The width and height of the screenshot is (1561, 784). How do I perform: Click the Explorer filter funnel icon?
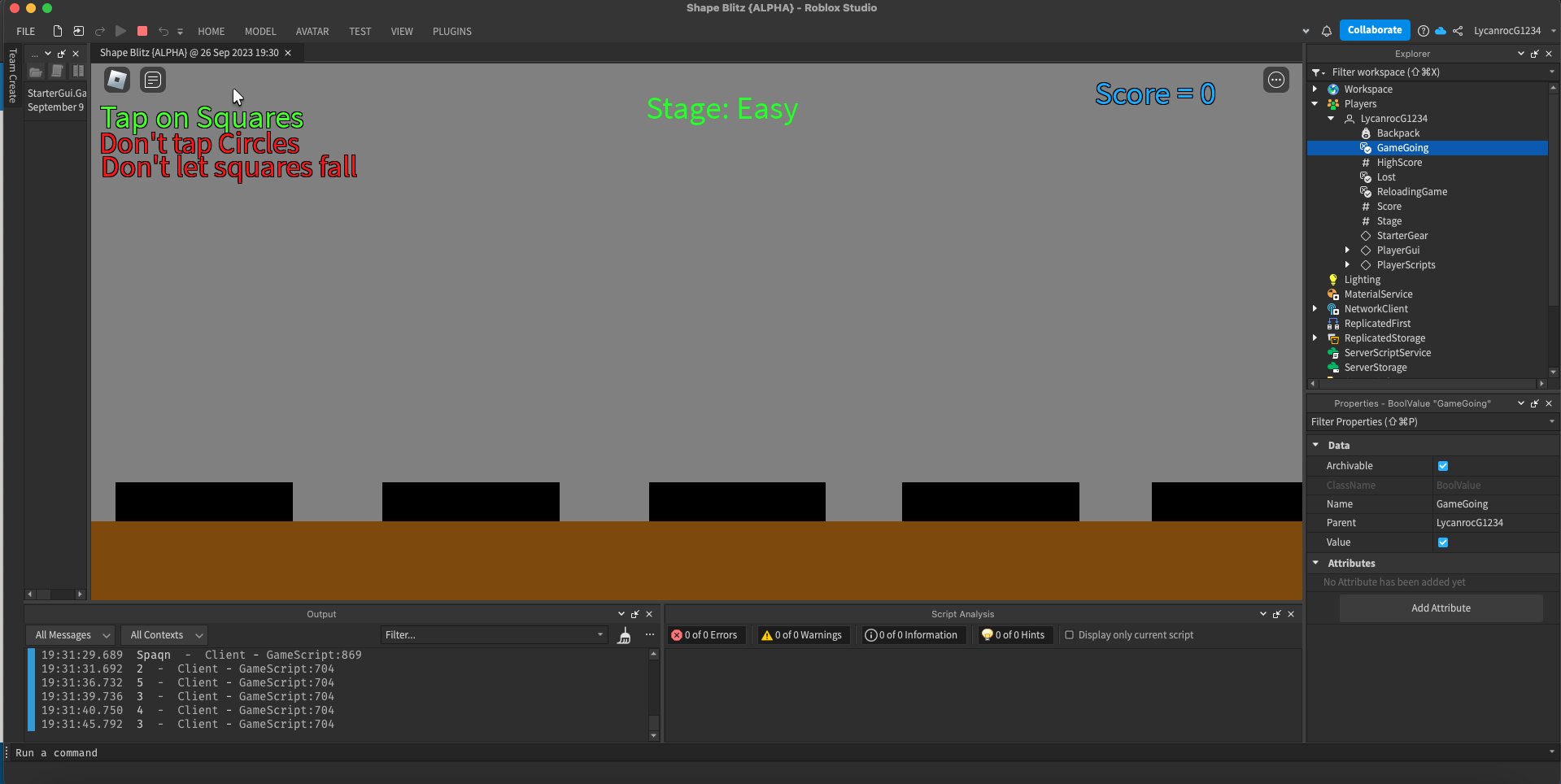[x=1318, y=72]
